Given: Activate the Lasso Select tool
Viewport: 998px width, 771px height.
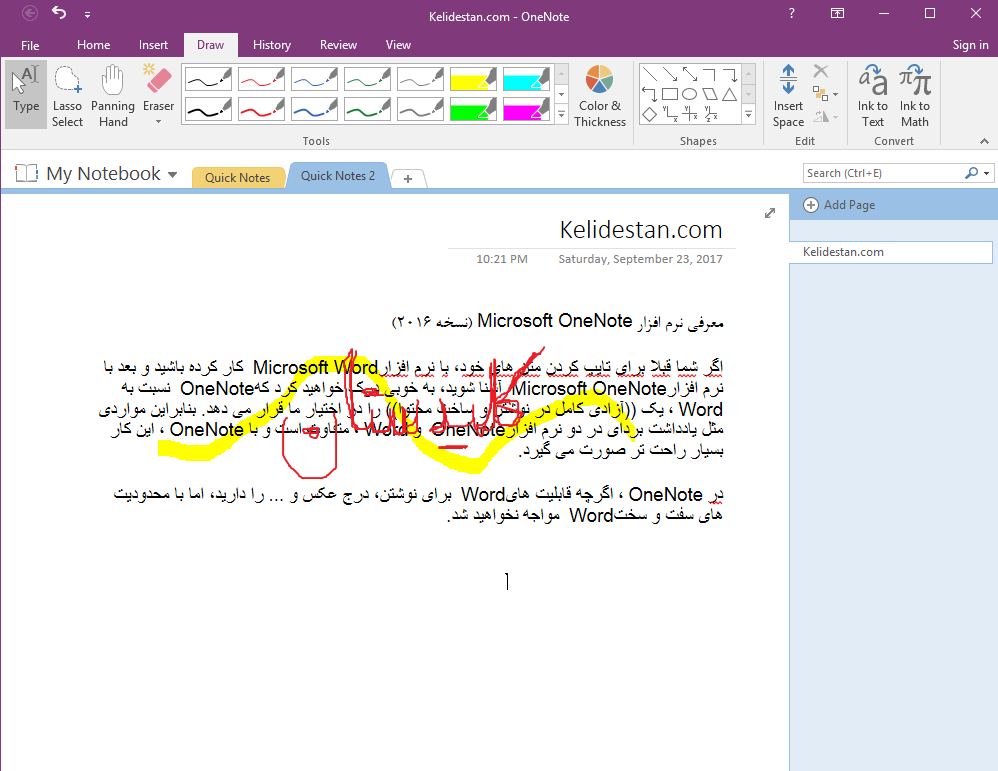Looking at the screenshot, I should coord(67,94).
